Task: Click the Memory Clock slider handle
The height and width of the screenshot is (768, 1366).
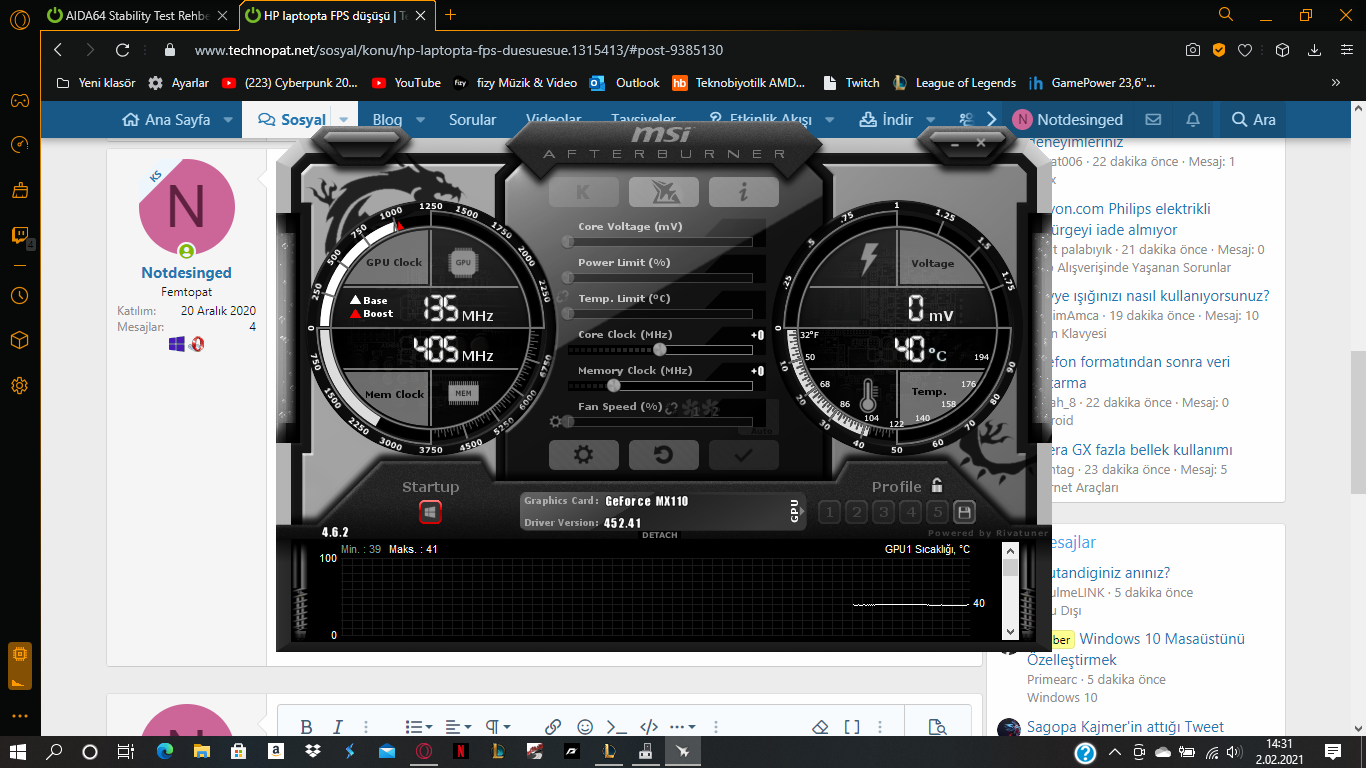Action: tap(614, 385)
